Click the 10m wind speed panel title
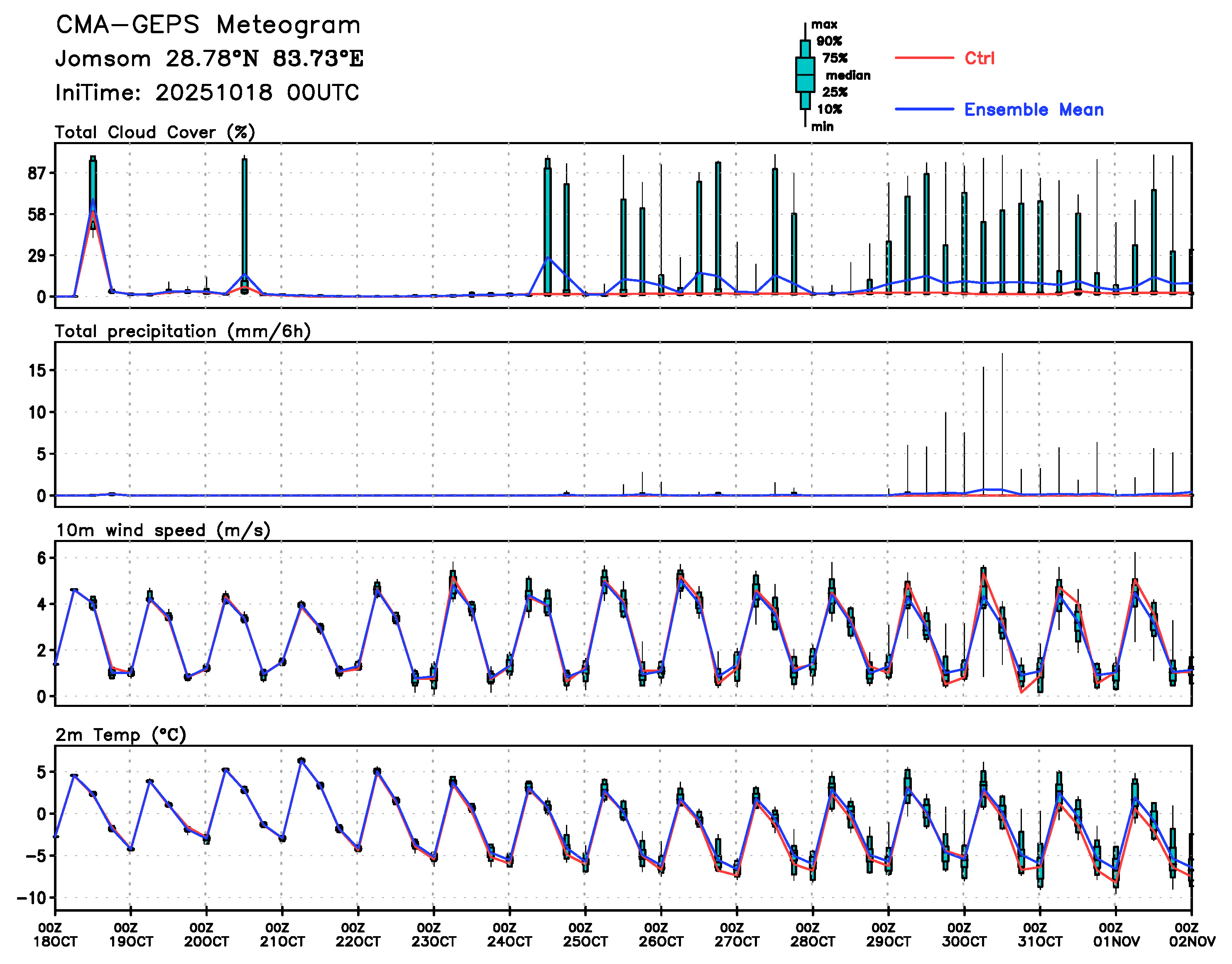 click(x=163, y=530)
